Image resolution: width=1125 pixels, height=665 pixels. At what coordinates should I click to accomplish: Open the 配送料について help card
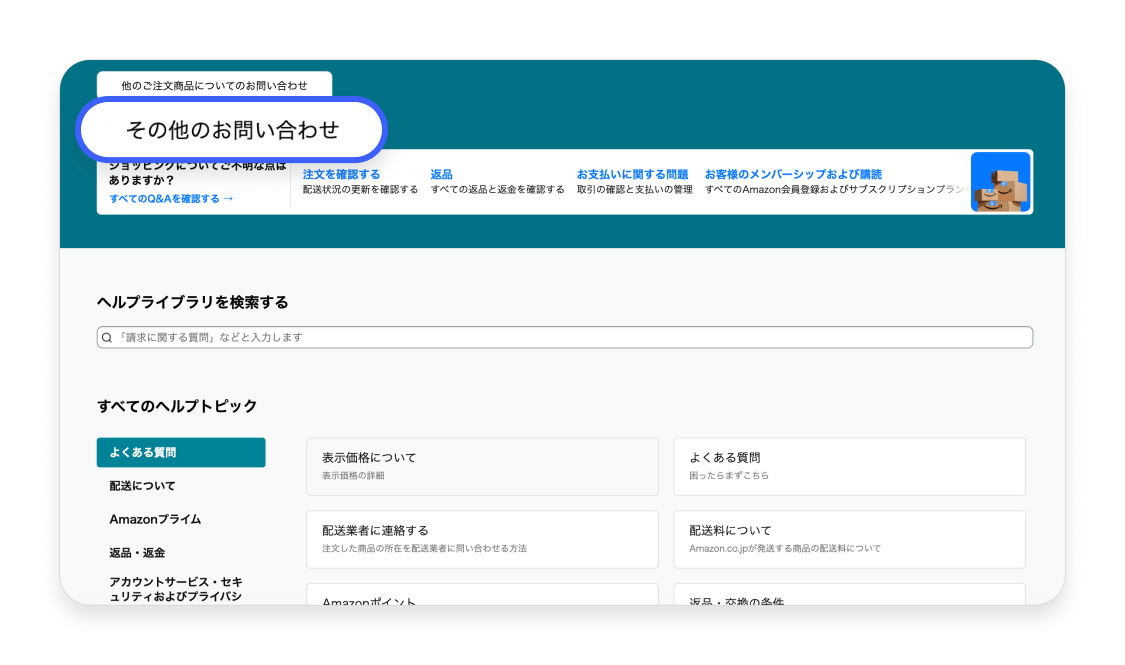pyautogui.click(x=849, y=539)
